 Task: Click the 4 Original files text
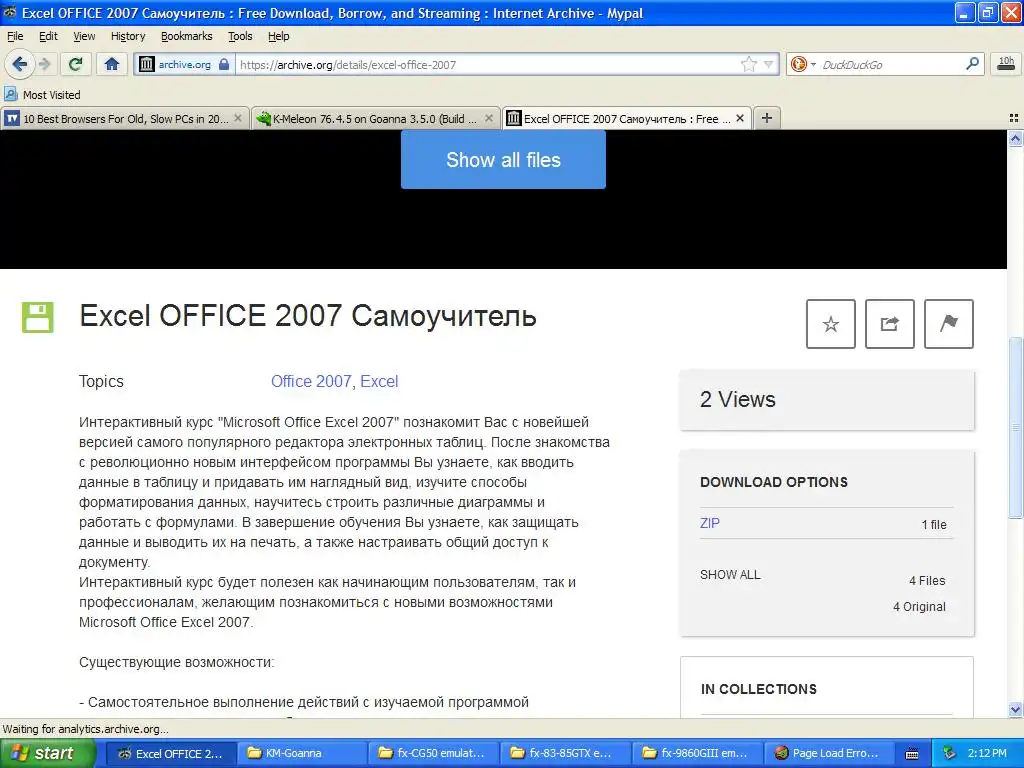(919, 607)
